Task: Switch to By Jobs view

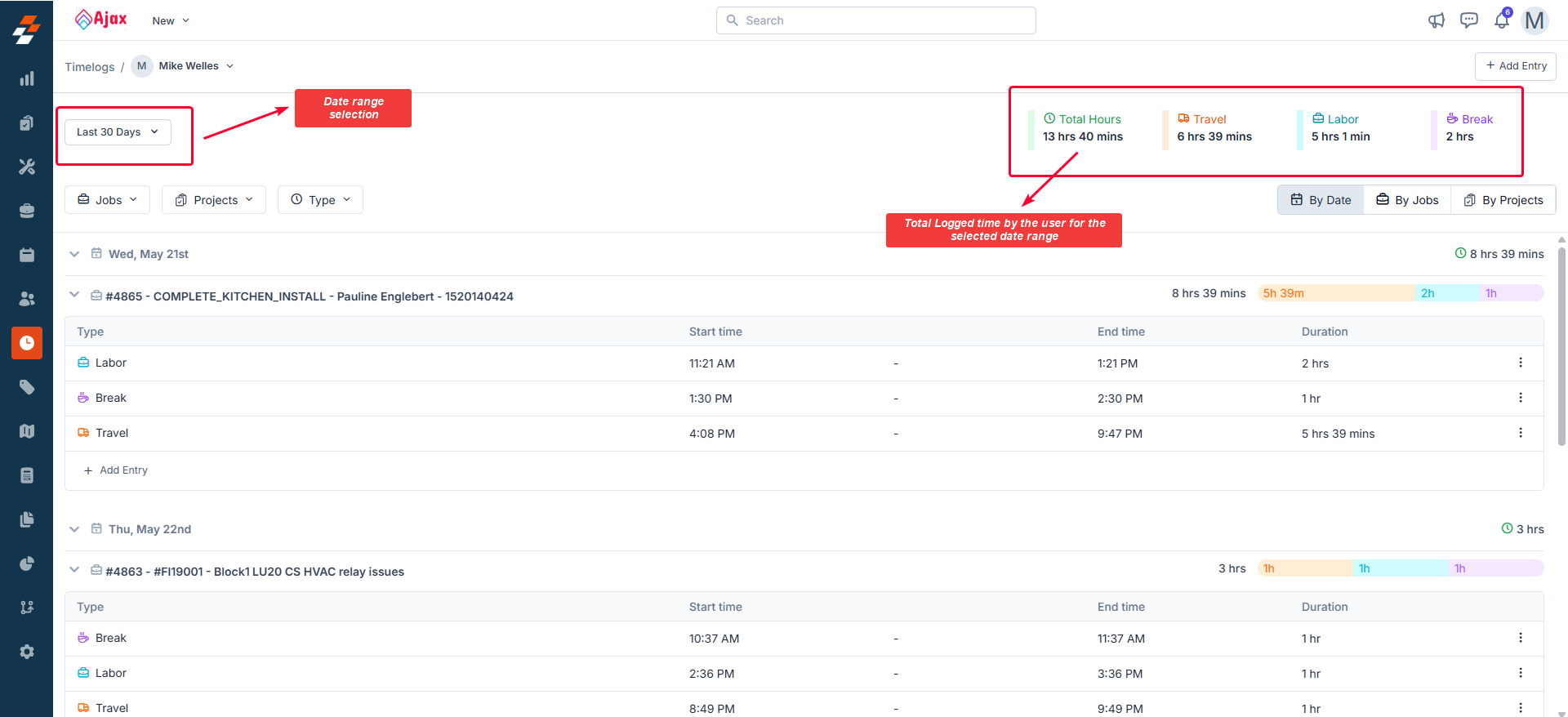Action: tap(1407, 200)
